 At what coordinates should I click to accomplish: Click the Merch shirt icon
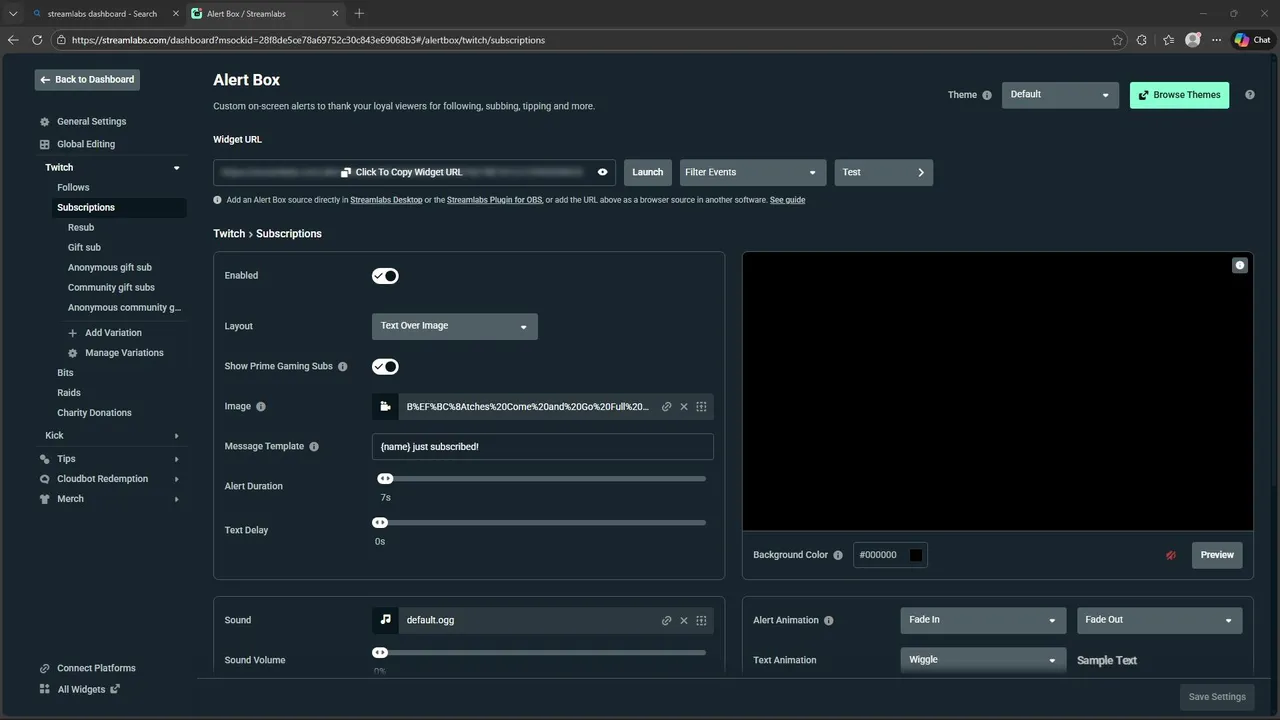44,499
